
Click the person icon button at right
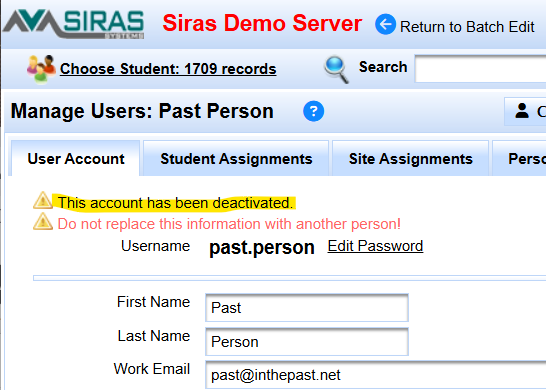(x=525, y=111)
